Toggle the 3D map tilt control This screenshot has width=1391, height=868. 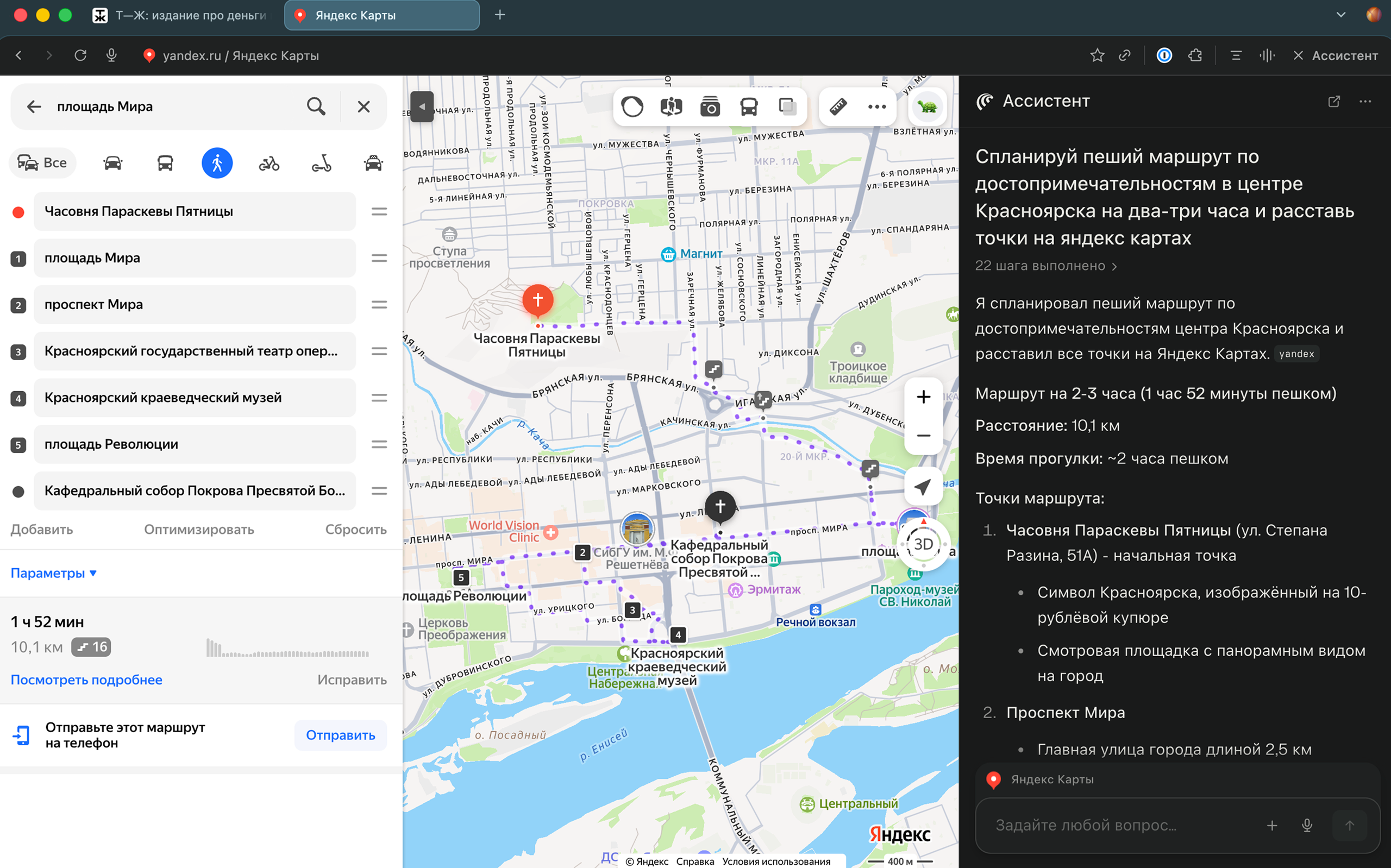923,544
